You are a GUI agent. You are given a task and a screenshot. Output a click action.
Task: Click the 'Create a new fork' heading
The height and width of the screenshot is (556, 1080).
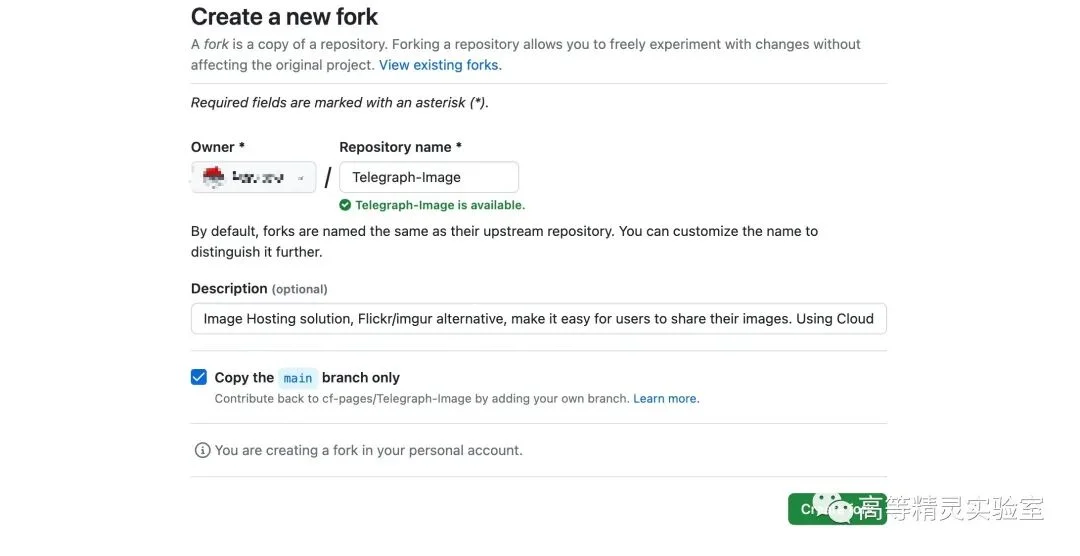coord(284,17)
